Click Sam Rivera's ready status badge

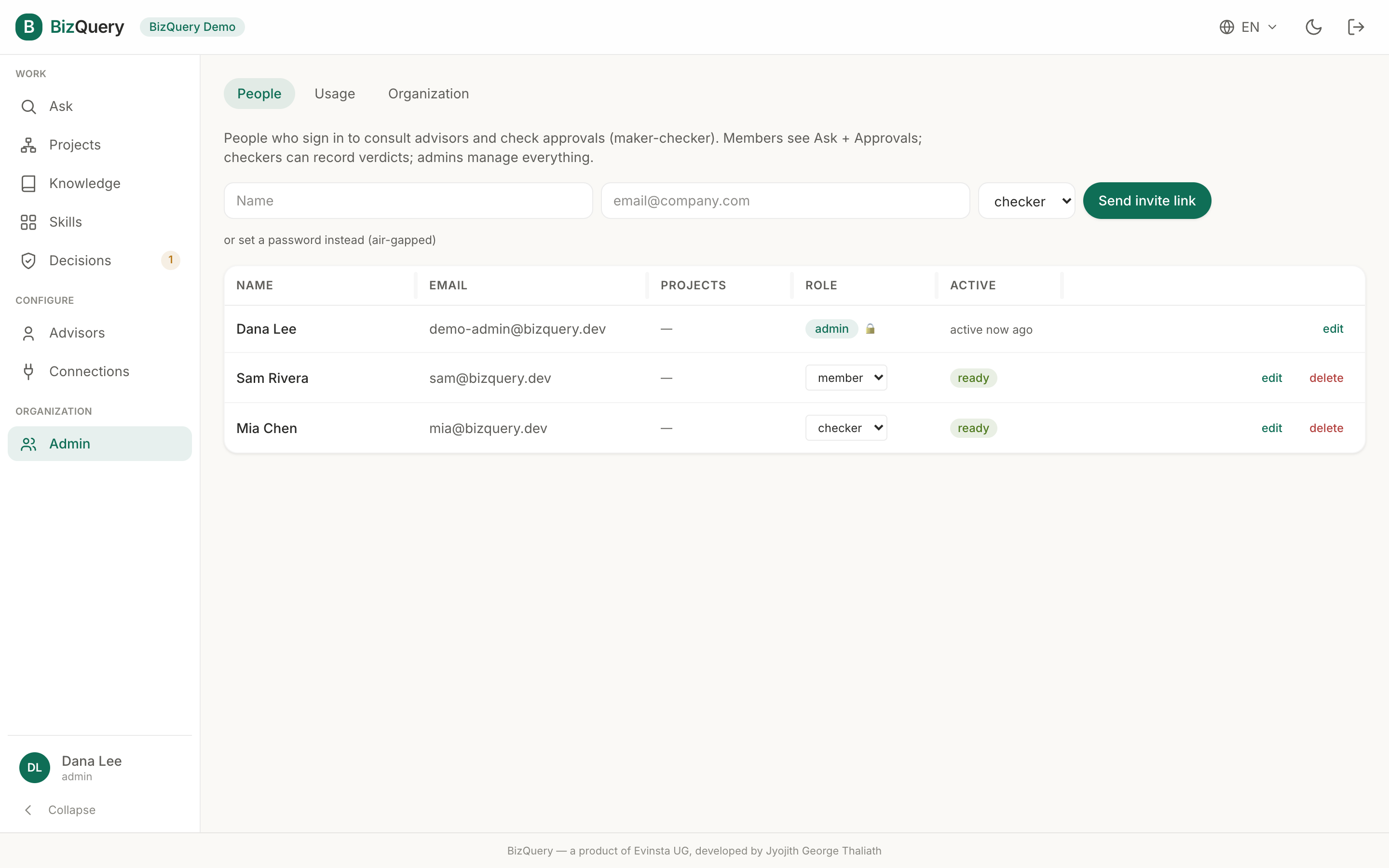(973, 378)
